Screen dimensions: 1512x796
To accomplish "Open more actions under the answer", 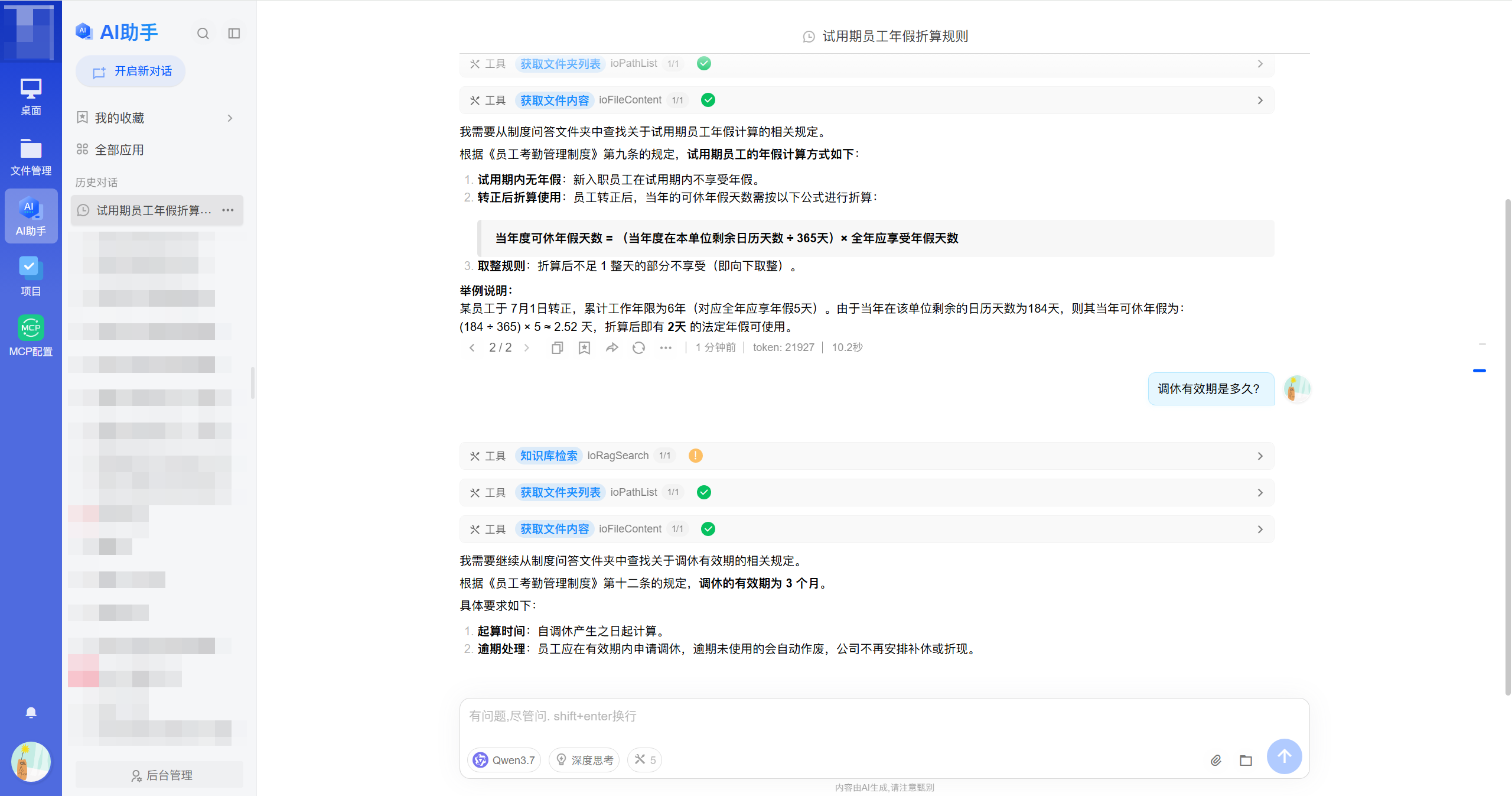I will click(666, 347).
